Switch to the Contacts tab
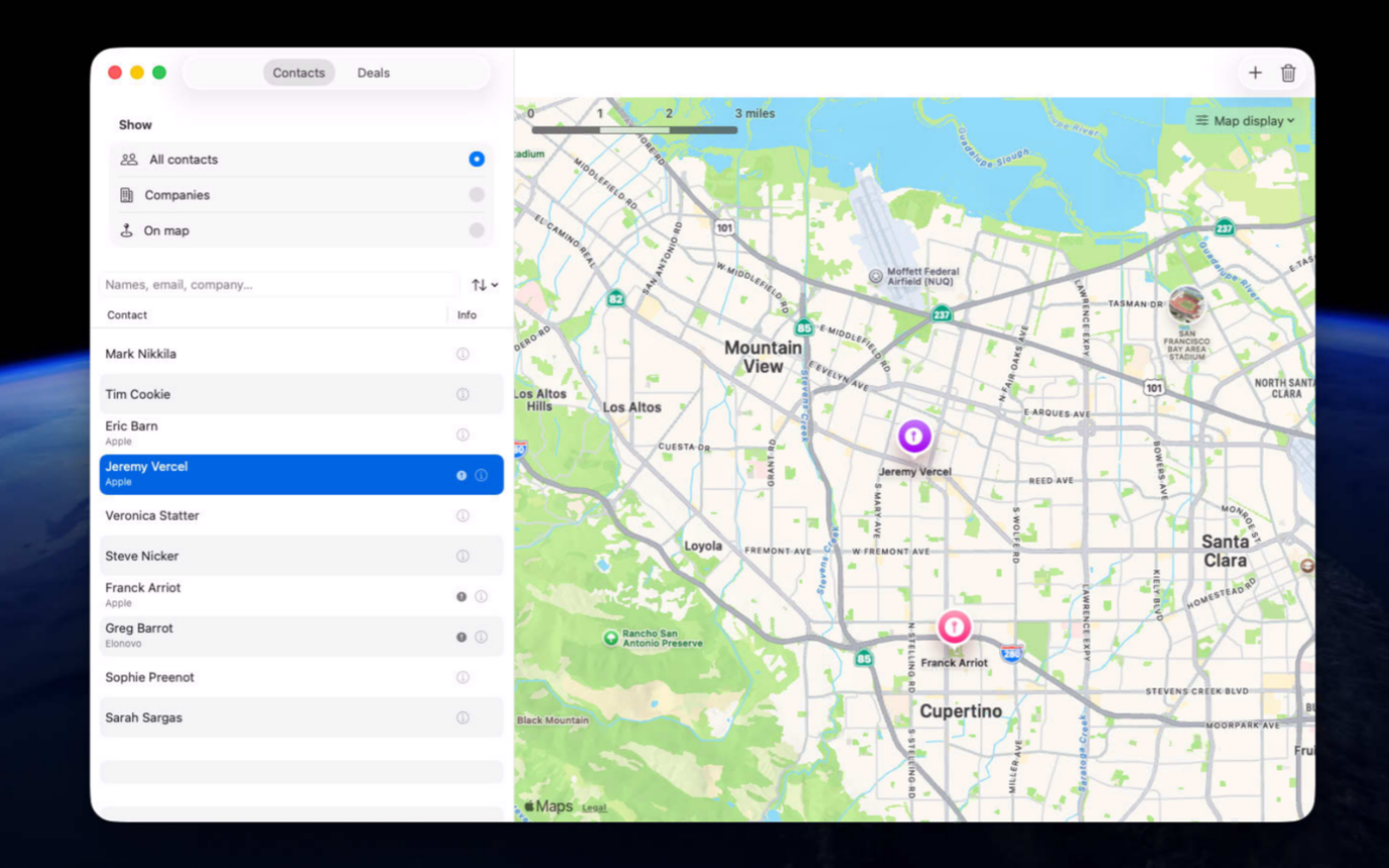Image resolution: width=1389 pixels, height=868 pixels. click(x=299, y=72)
